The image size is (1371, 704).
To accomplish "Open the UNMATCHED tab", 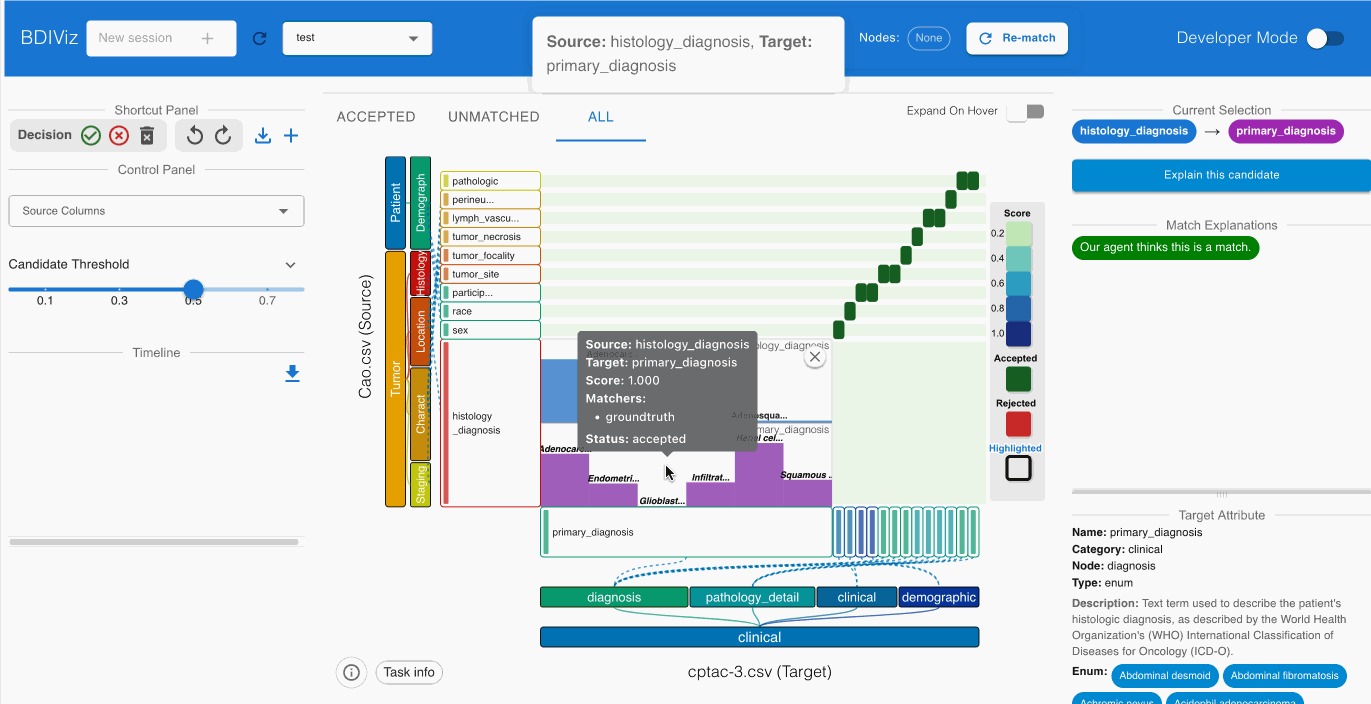I will [493, 116].
